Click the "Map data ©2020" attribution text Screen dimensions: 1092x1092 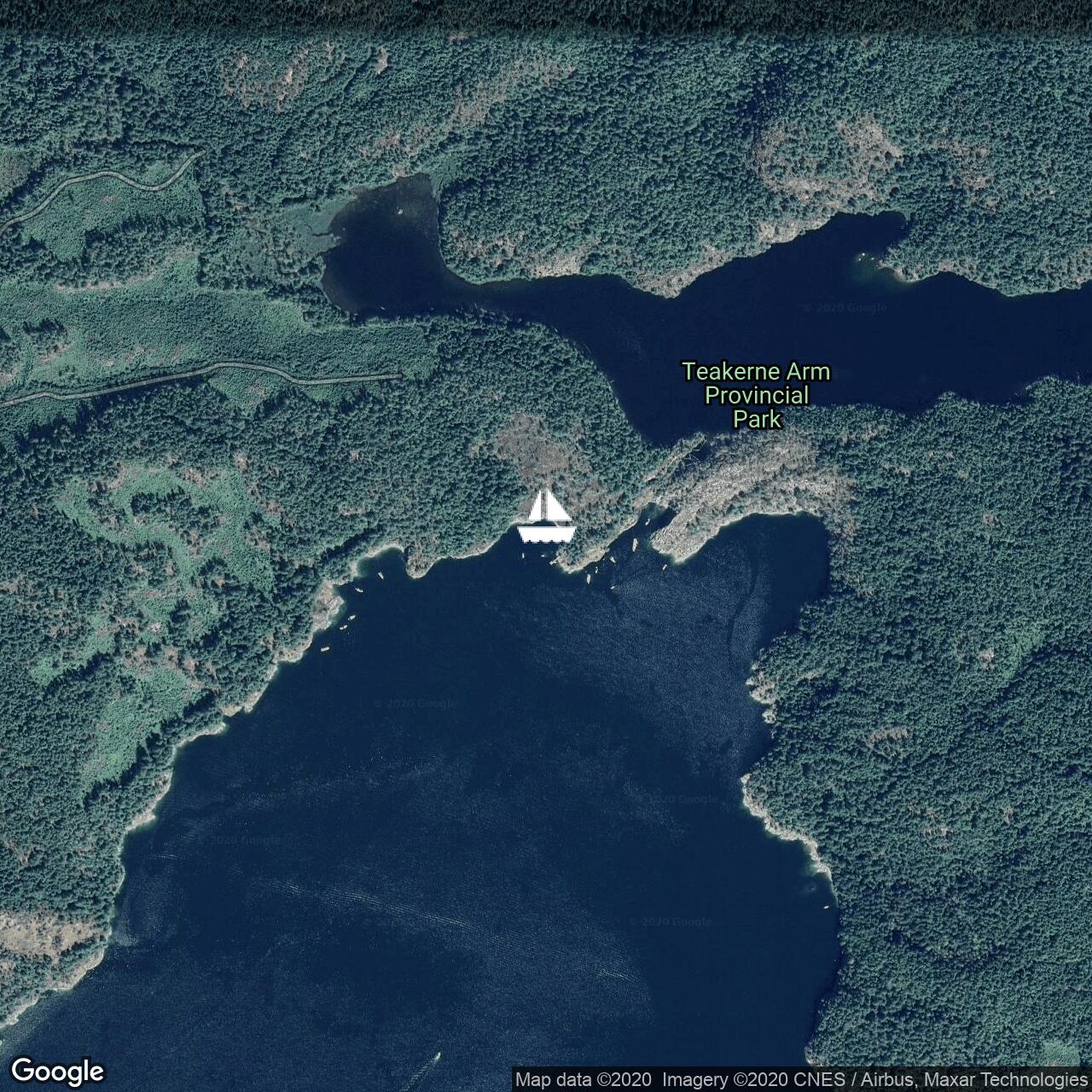pos(584,1079)
